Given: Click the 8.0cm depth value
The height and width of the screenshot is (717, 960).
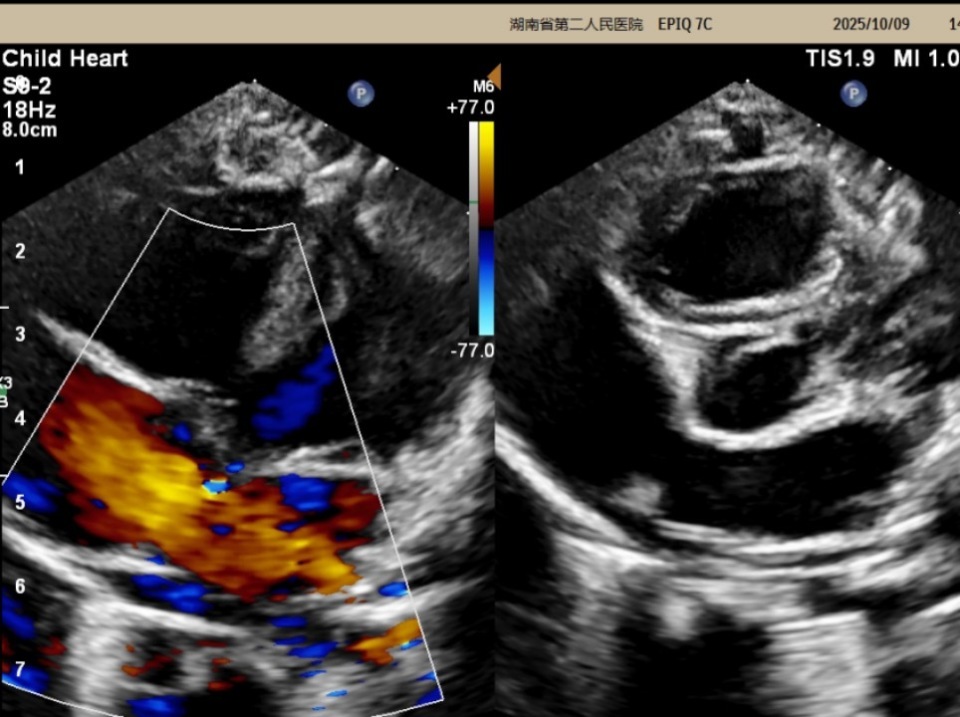Looking at the screenshot, I should coord(29,130).
